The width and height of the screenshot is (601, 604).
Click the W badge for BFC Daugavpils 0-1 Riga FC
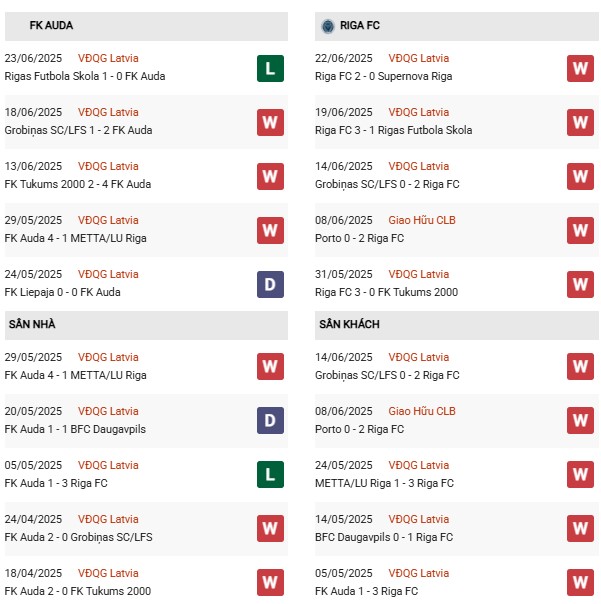[580, 528]
